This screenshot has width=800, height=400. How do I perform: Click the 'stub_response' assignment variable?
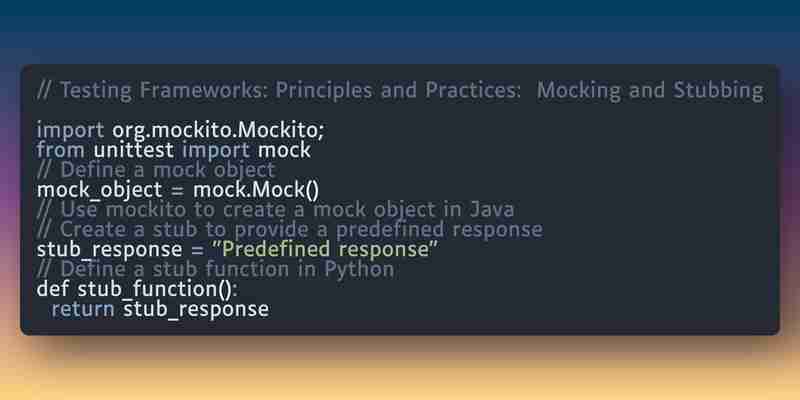click(109, 250)
